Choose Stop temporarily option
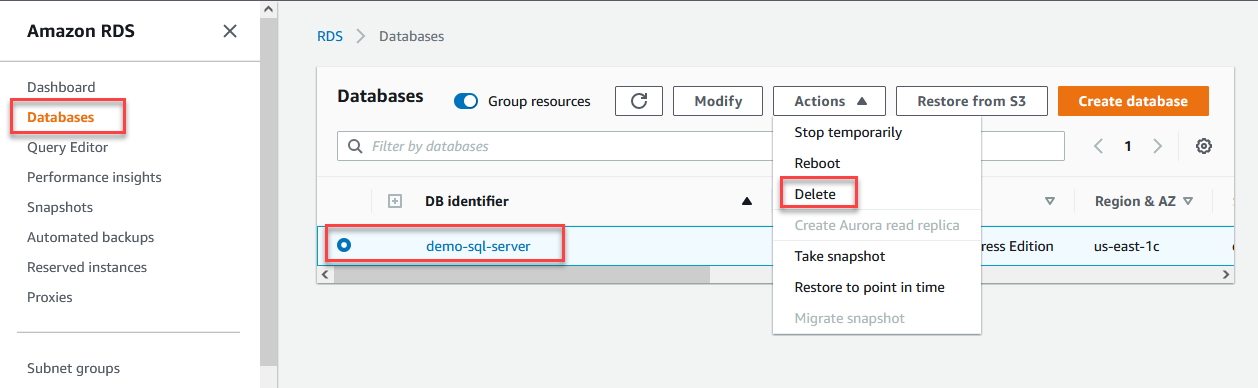The image size is (1258, 388). (848, 132)
